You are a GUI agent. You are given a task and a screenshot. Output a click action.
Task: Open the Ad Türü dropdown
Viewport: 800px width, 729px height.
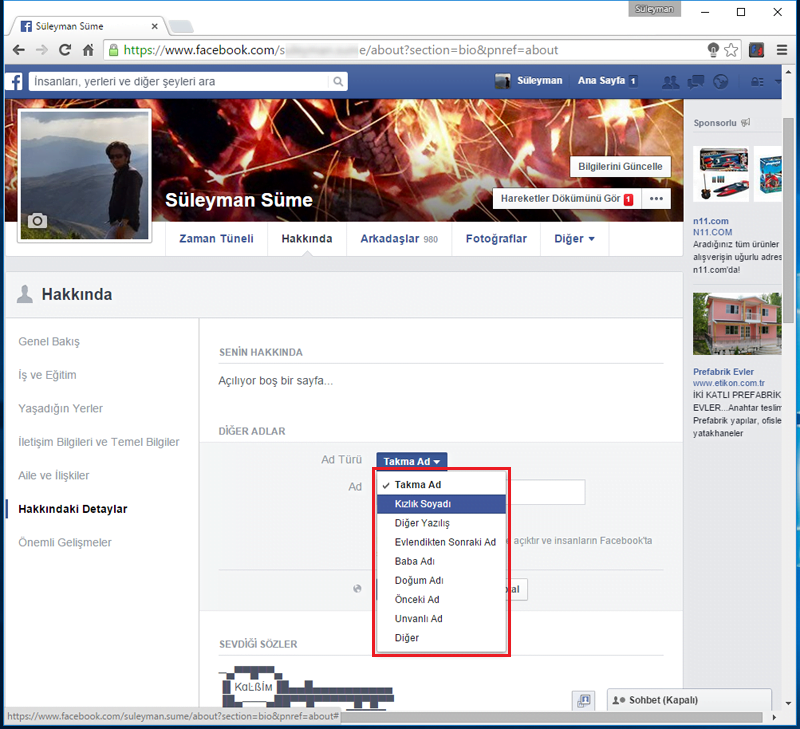411,460
